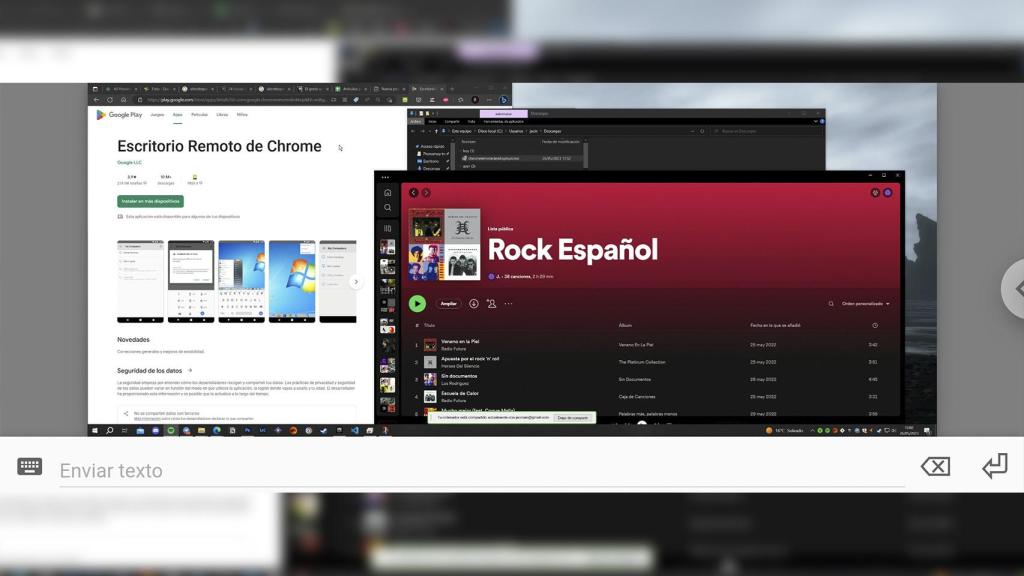Open album The Platinum Collection

(x=642, y=362)
